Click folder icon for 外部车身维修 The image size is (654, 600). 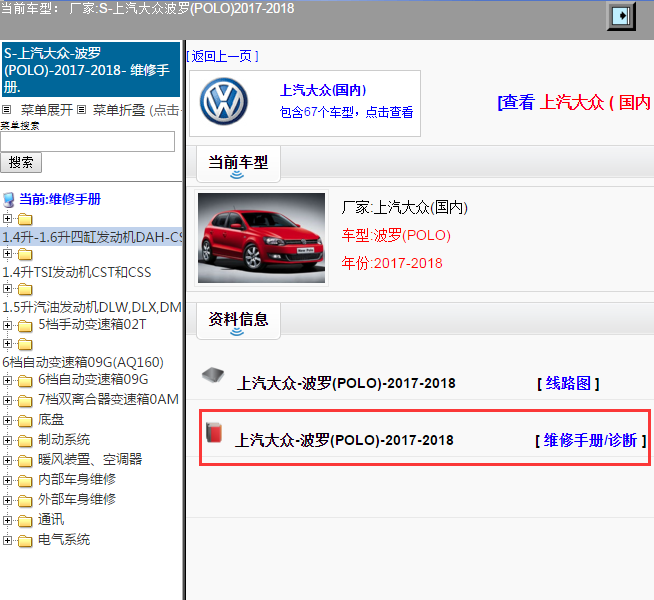click(x=25, y=500)
